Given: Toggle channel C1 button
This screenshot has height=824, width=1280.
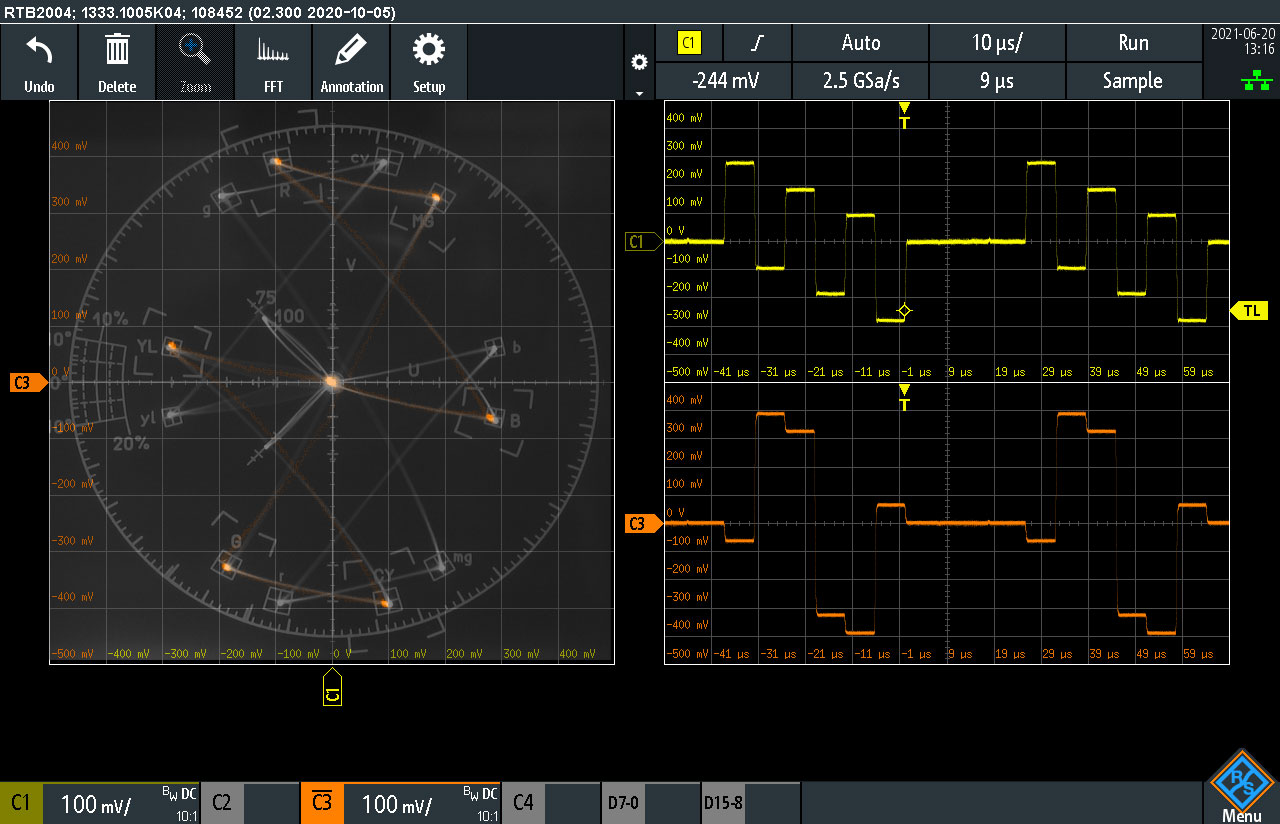Looking at the screenshot, I should (x=21, y=803).
